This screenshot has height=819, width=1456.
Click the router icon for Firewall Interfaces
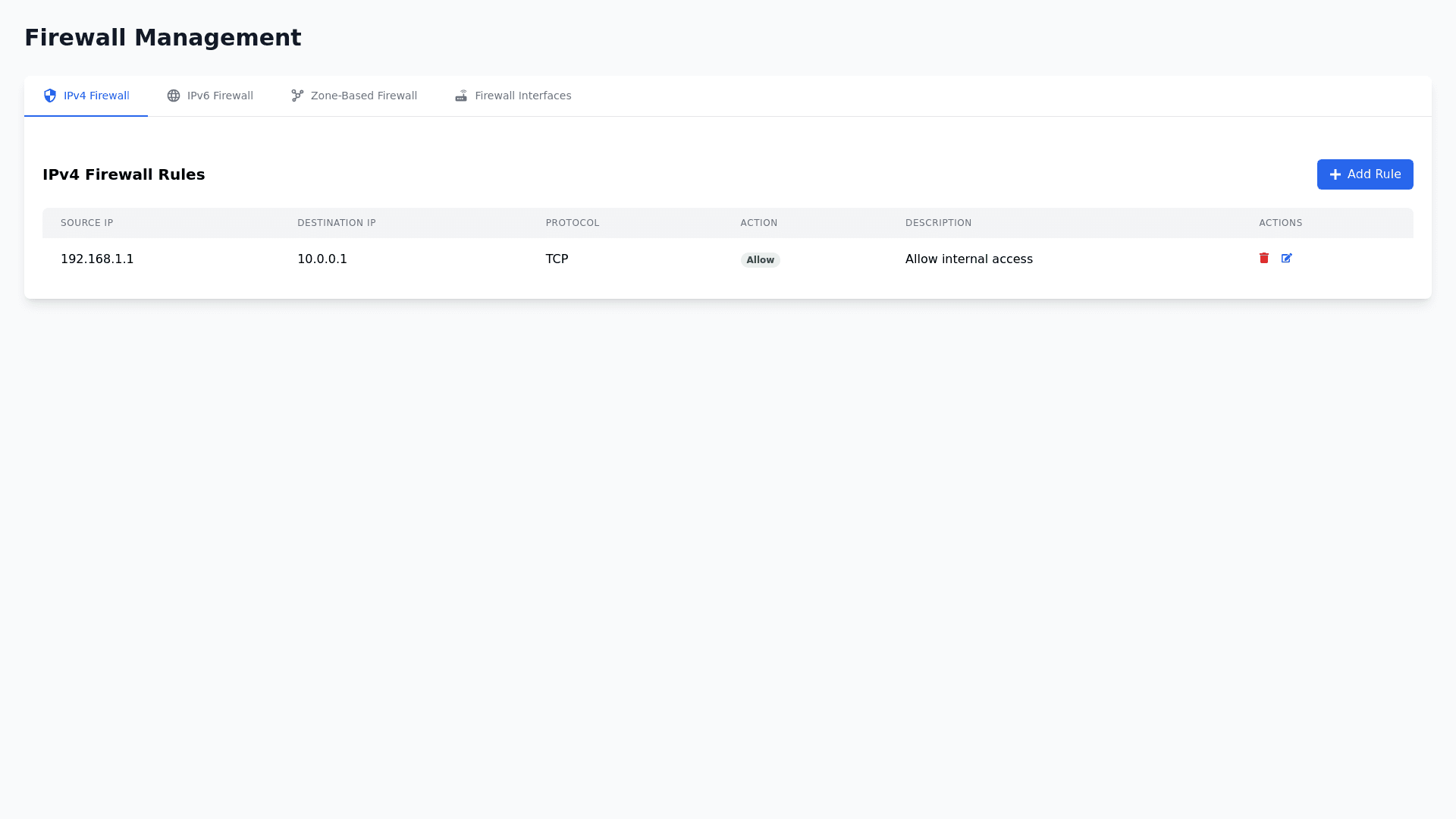461,96
